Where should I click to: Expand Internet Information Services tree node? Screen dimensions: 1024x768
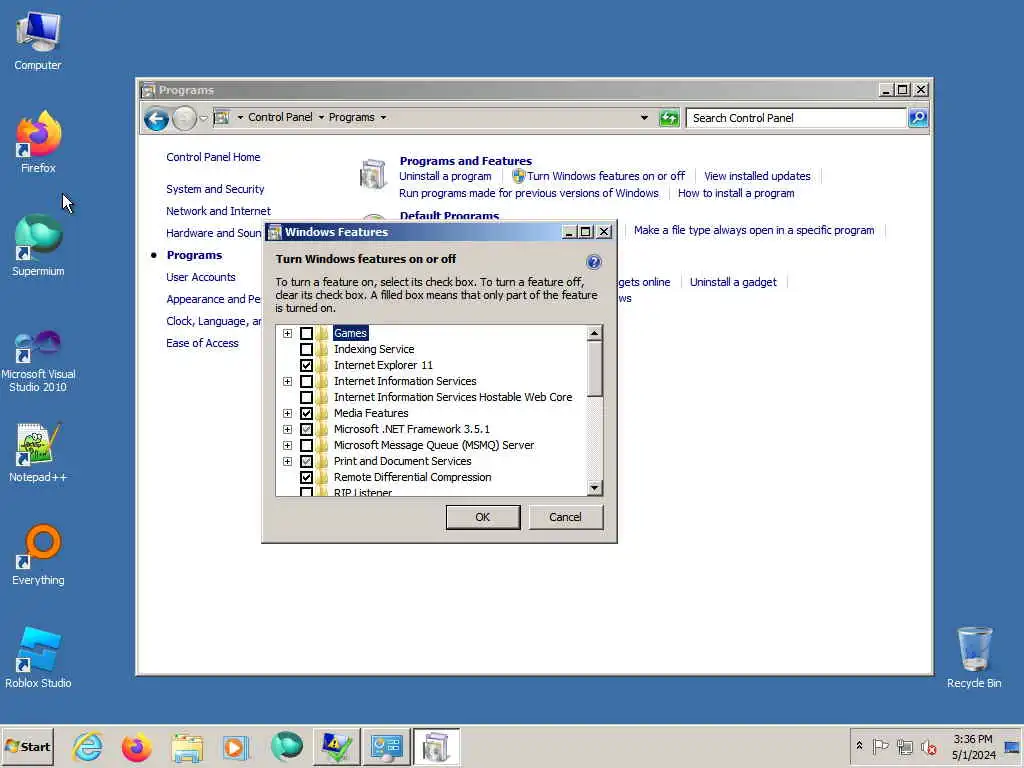point(287,381)
